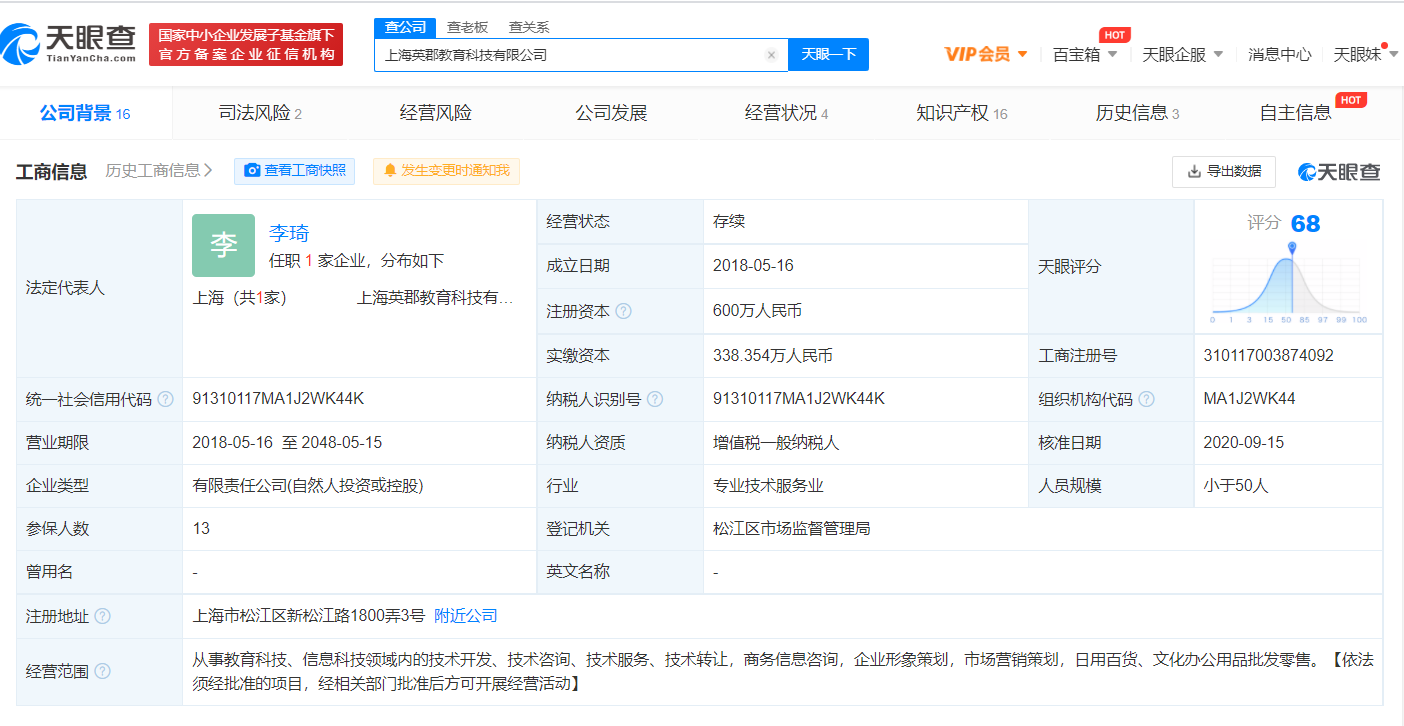Click the download icon in 导出数据

tap(1194, 171)
